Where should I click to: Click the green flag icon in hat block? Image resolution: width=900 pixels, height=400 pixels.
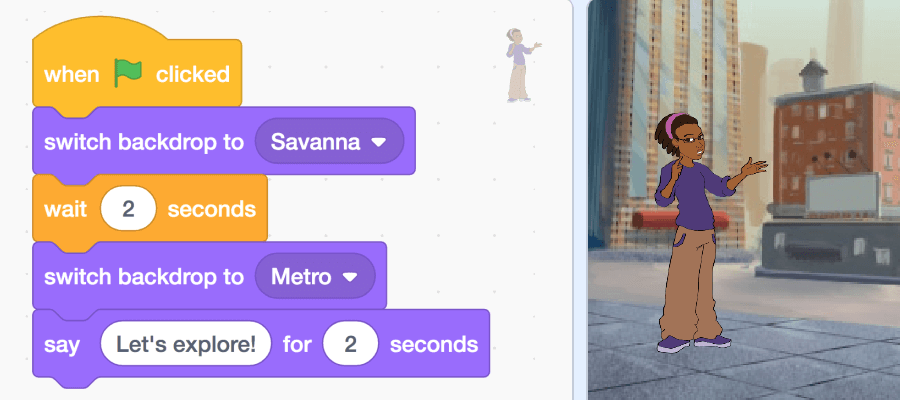tap(127, 73)
